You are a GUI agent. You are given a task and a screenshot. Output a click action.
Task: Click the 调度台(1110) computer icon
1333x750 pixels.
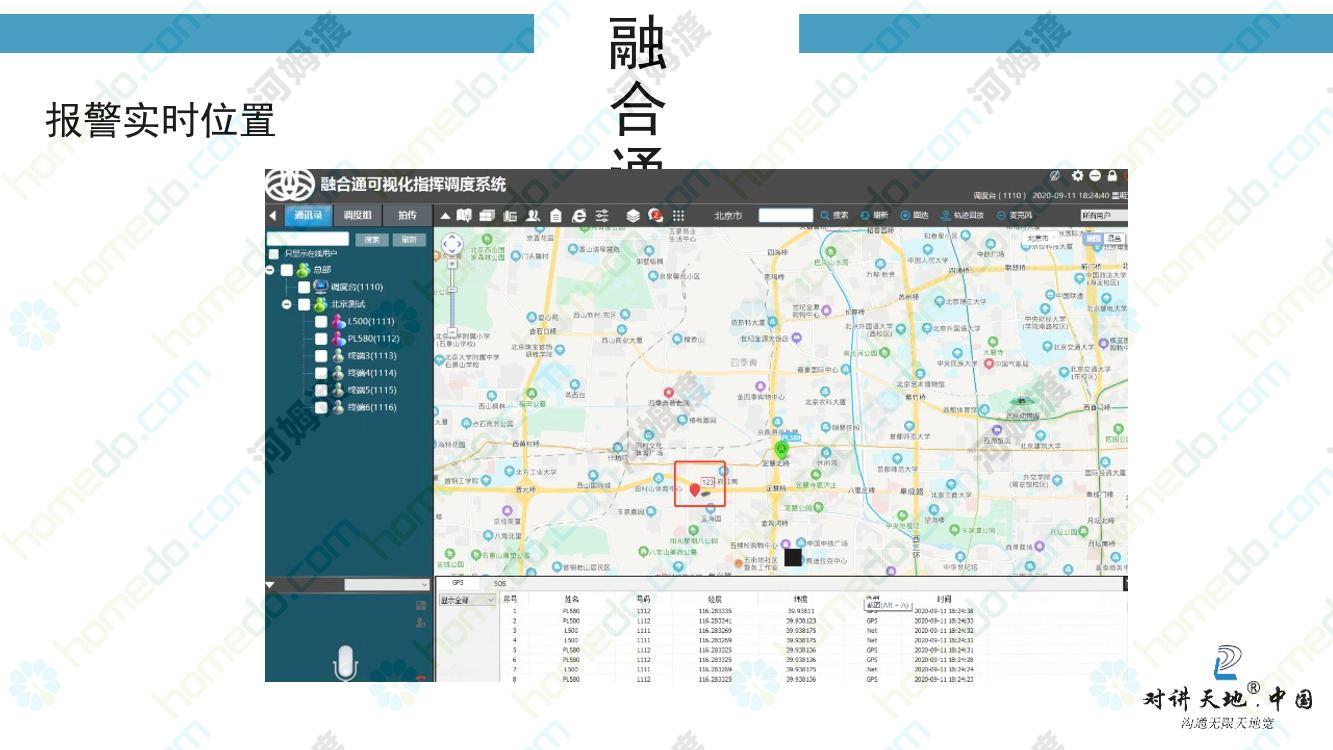coord(322,286)
